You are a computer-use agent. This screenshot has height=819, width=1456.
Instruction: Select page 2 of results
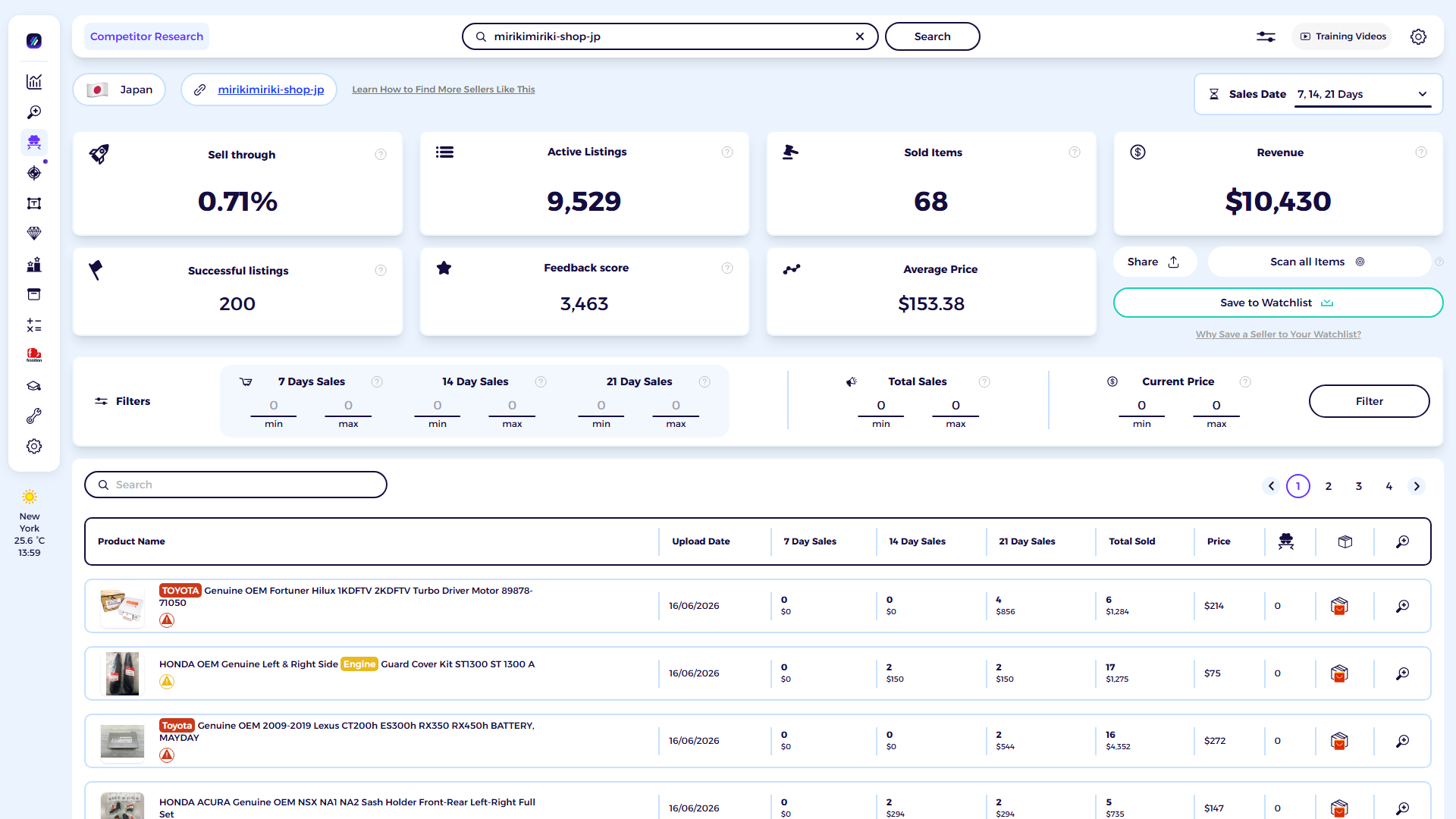tap(1329, 486)
